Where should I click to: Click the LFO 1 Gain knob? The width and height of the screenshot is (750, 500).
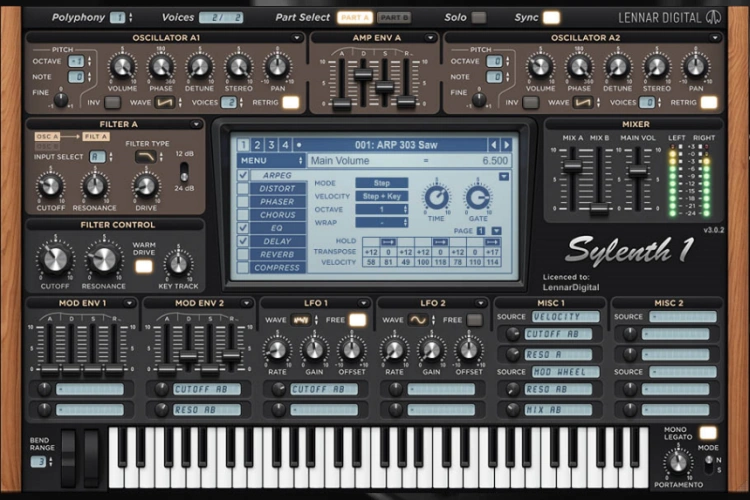tap(314, 350)
